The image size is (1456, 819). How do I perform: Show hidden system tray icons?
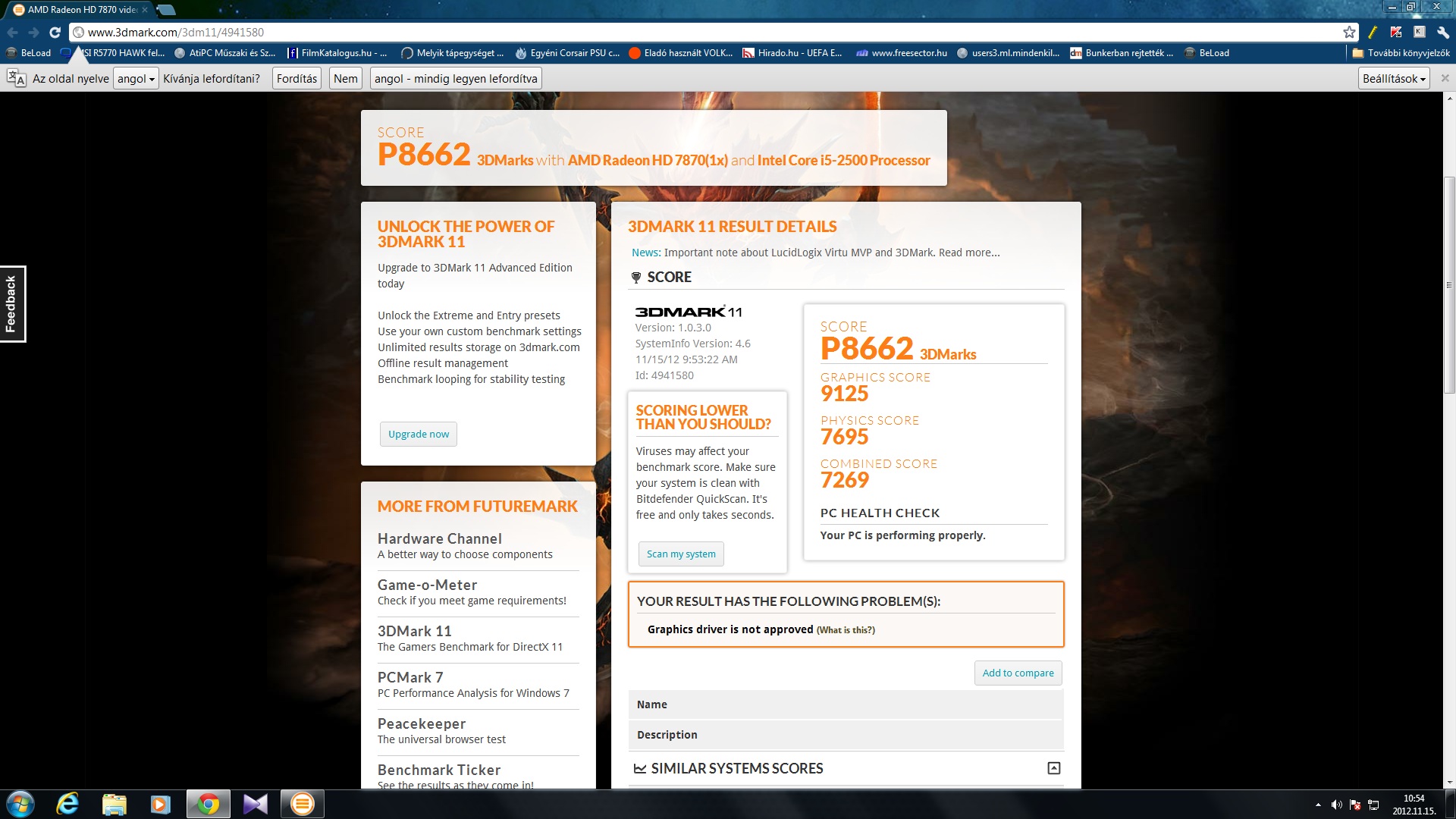[1318, 805]
